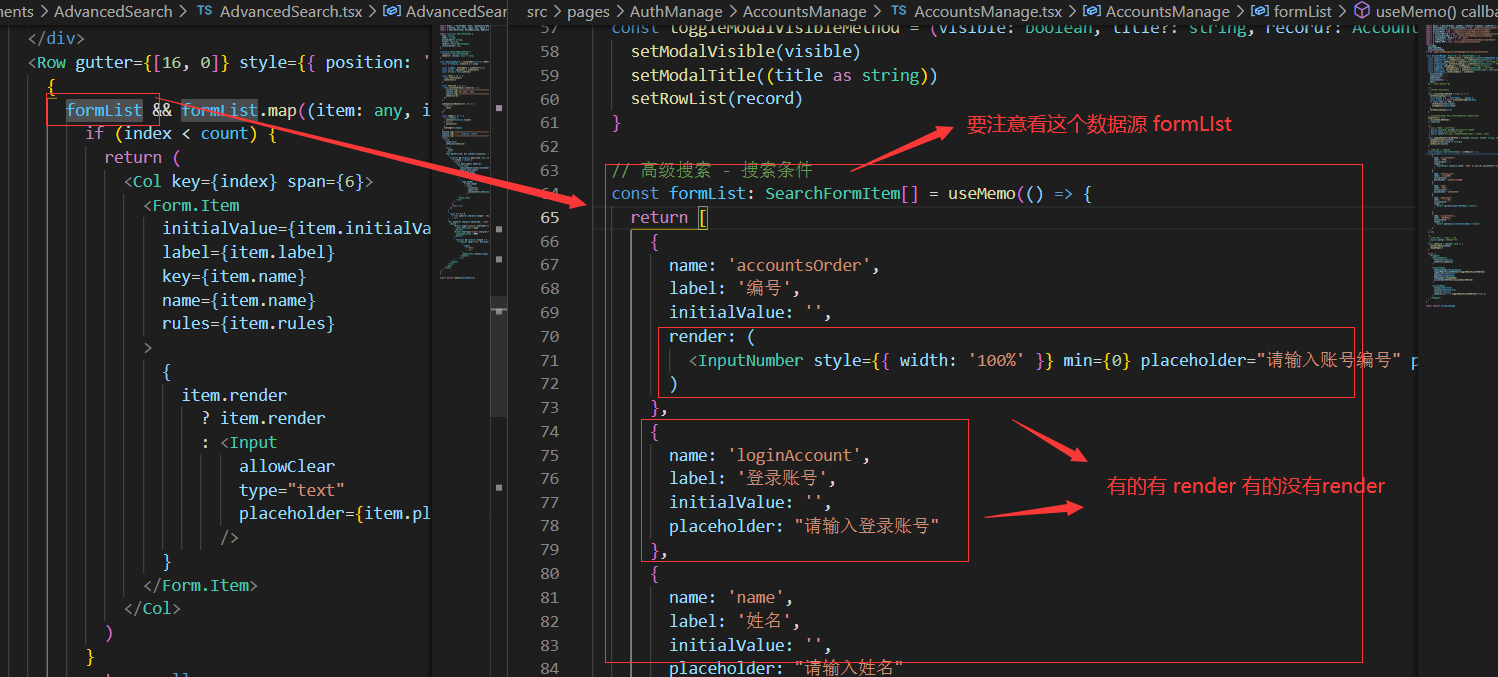The image size is (1498, 677).
Task: Click the allowClear attribute
Action: click(x=287, y=466)
